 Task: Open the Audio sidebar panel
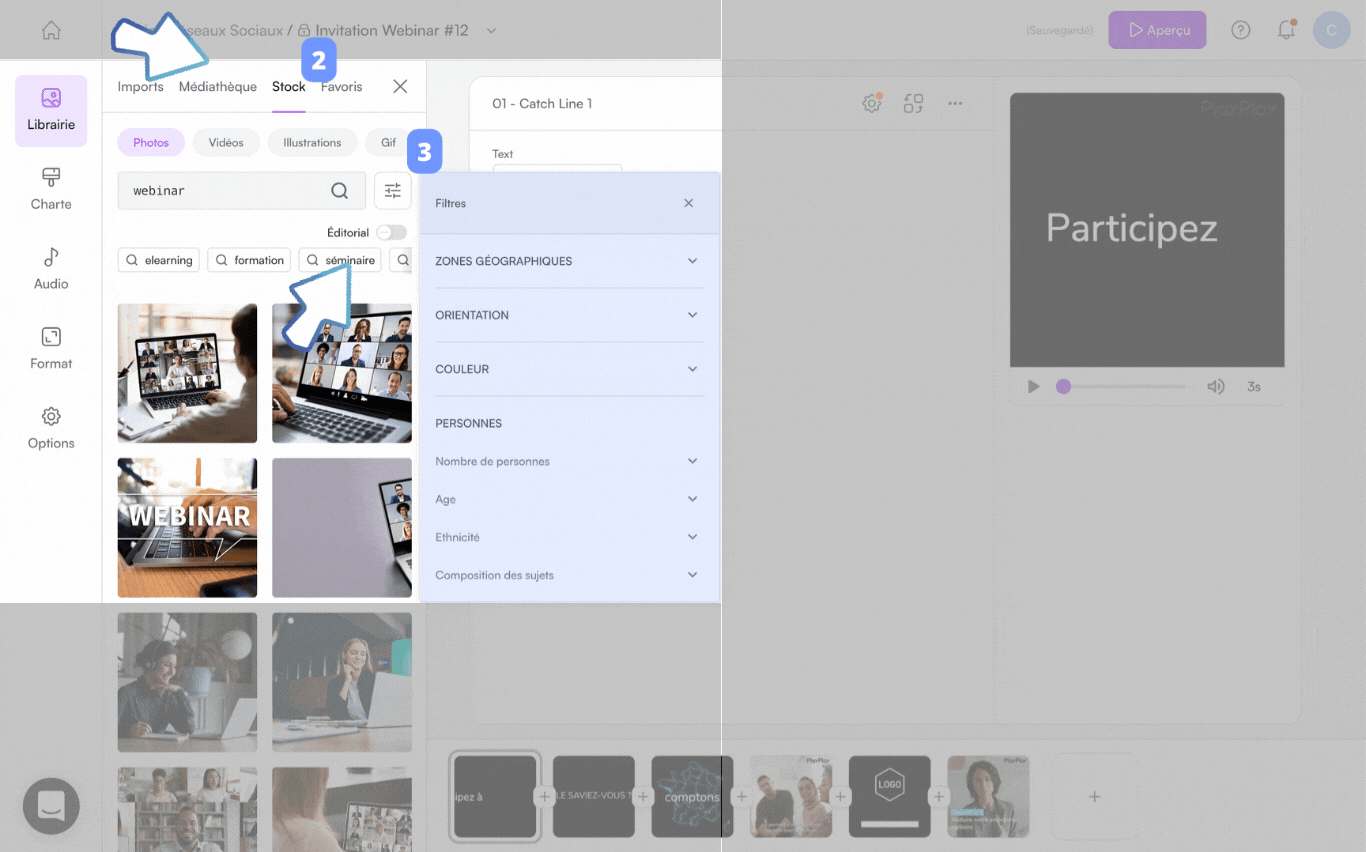click(51, 269)
